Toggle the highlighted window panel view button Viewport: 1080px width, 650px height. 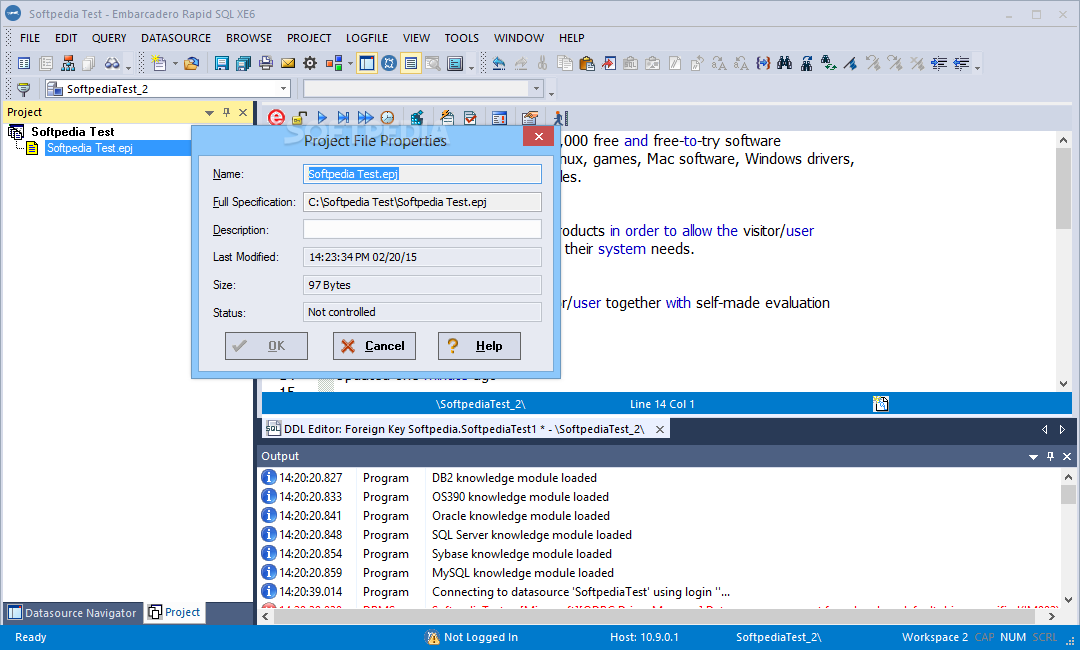pos(367,64)
